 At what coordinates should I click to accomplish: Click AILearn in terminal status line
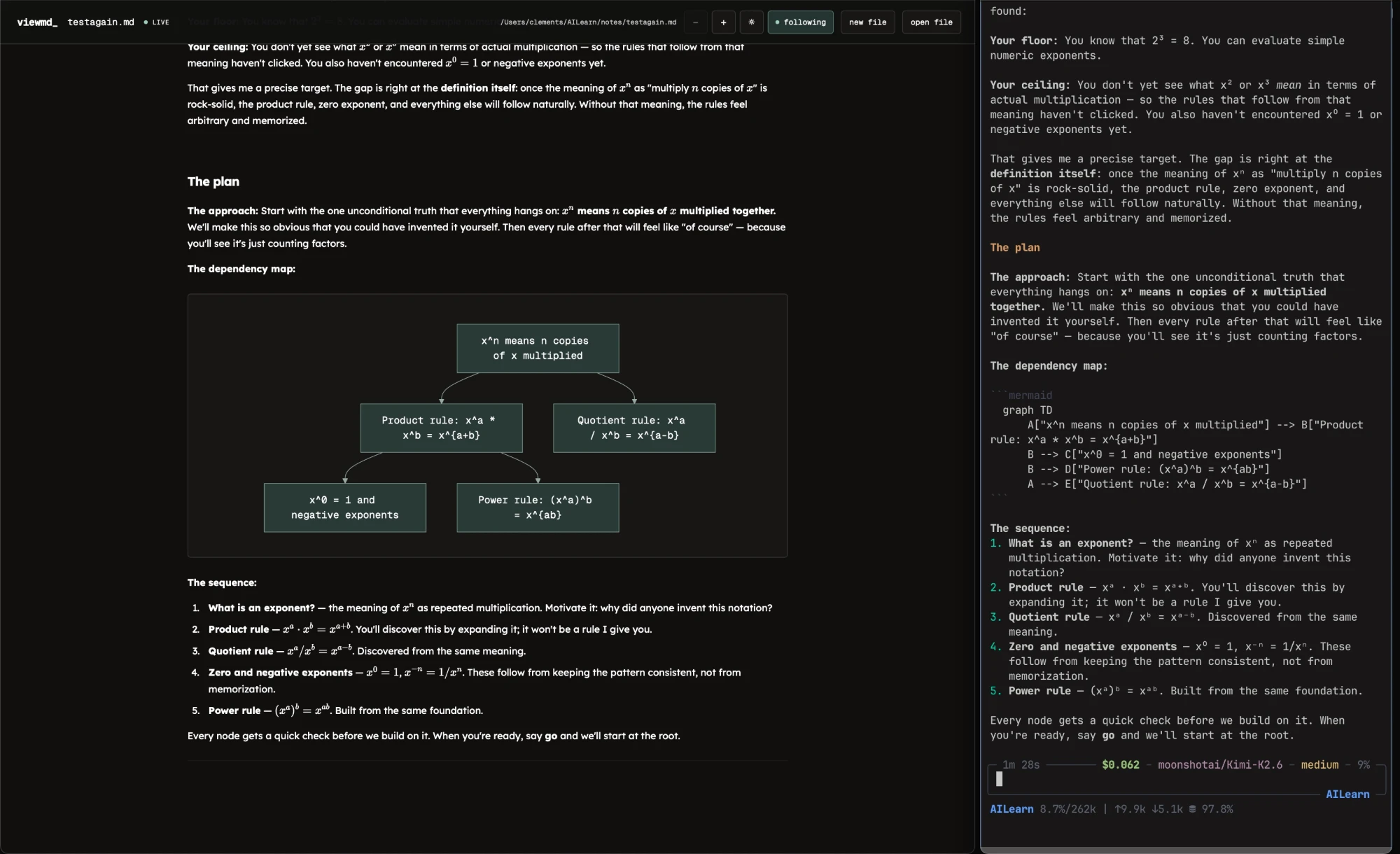tap(1011, 808)
